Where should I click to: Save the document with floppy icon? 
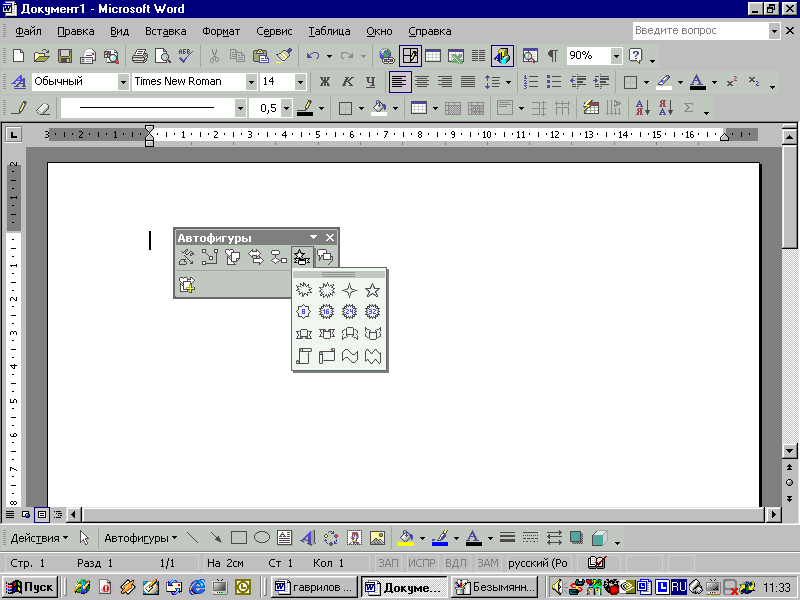click(65, 56)
